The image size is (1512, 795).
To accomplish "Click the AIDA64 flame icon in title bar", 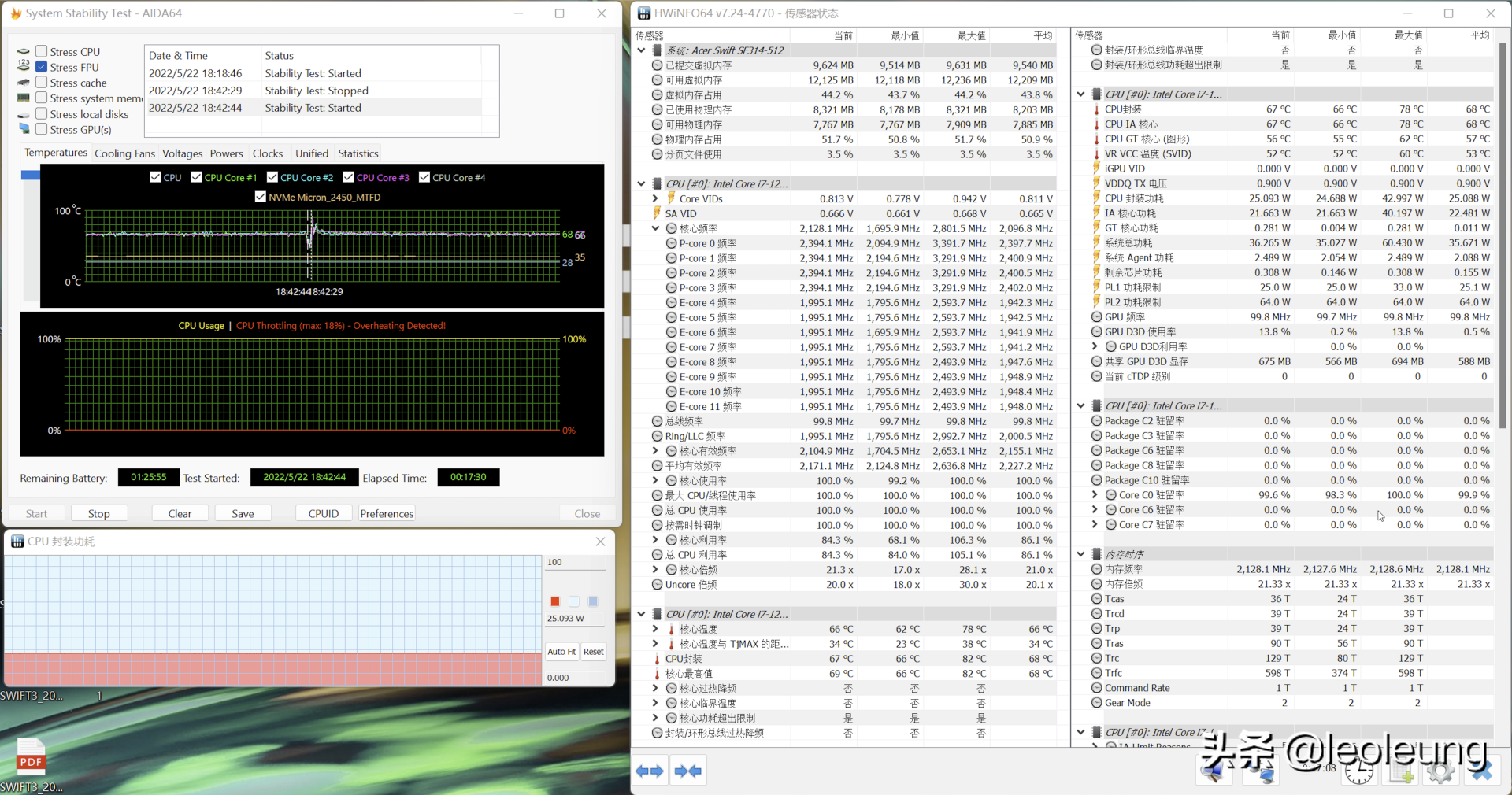I will click(16, 13).
